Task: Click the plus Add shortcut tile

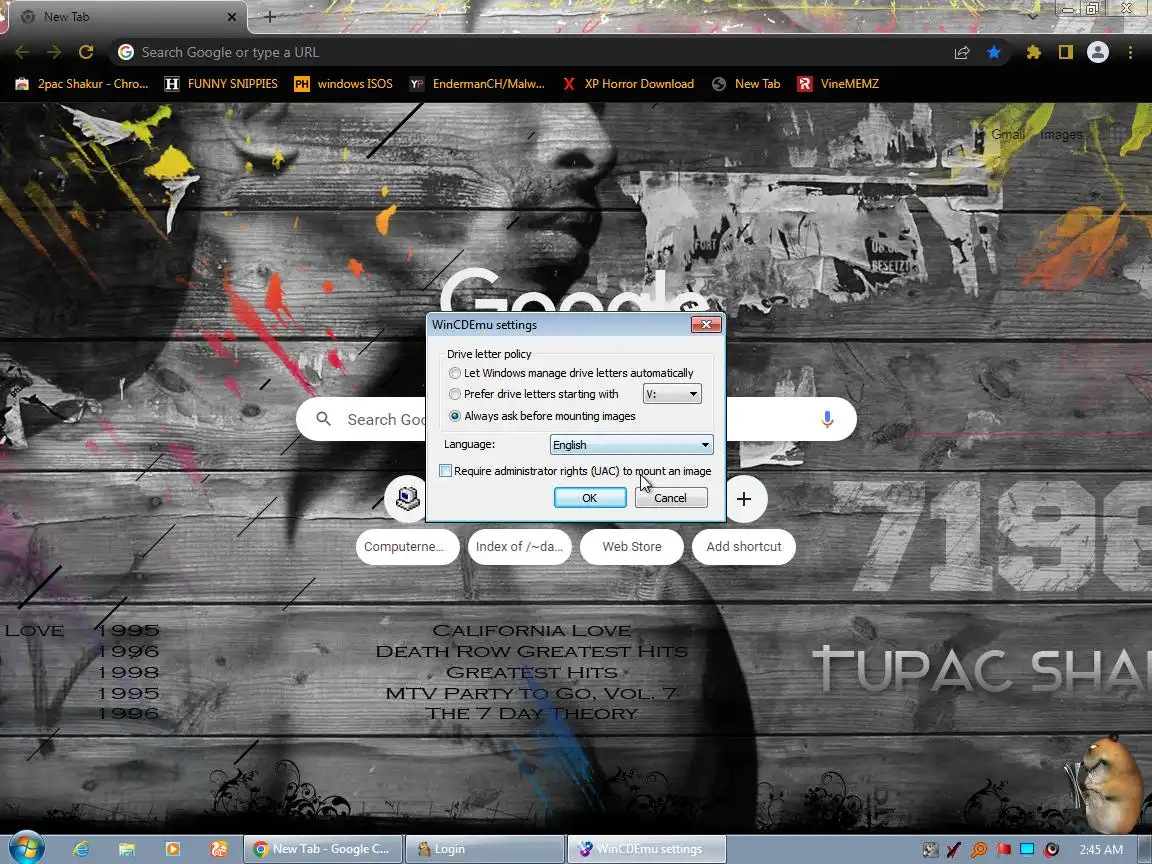Action: [744, 500]
